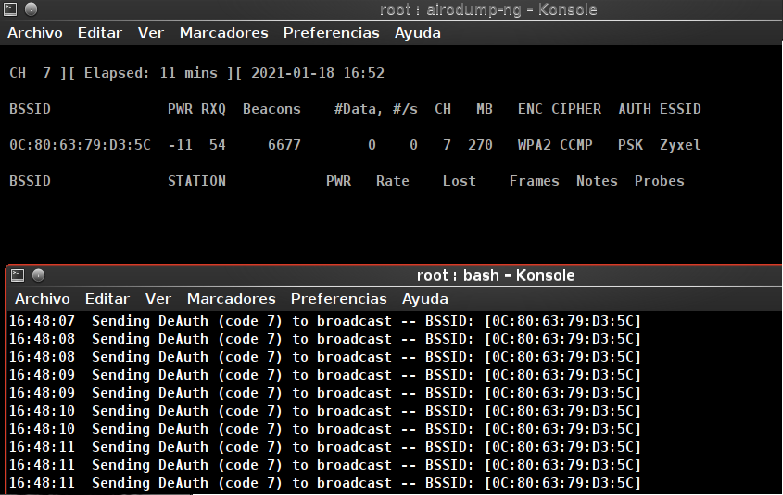Open Ver menu in bash window

[158, 299]
